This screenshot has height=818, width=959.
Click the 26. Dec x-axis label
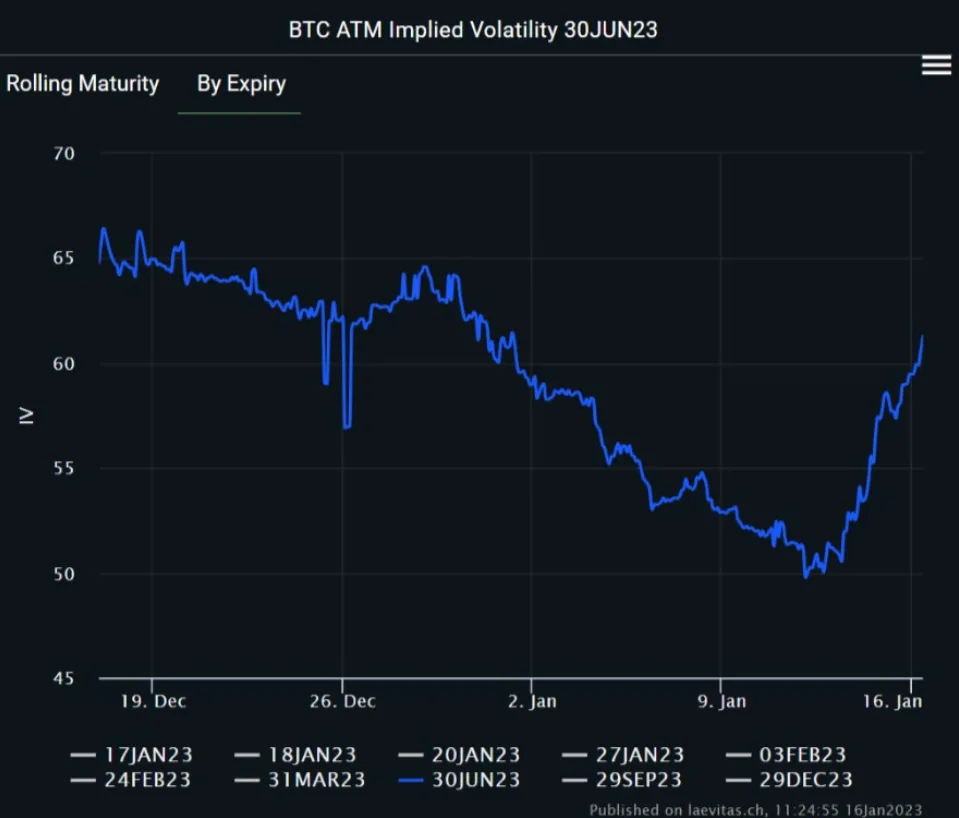(x=342, y=701)
